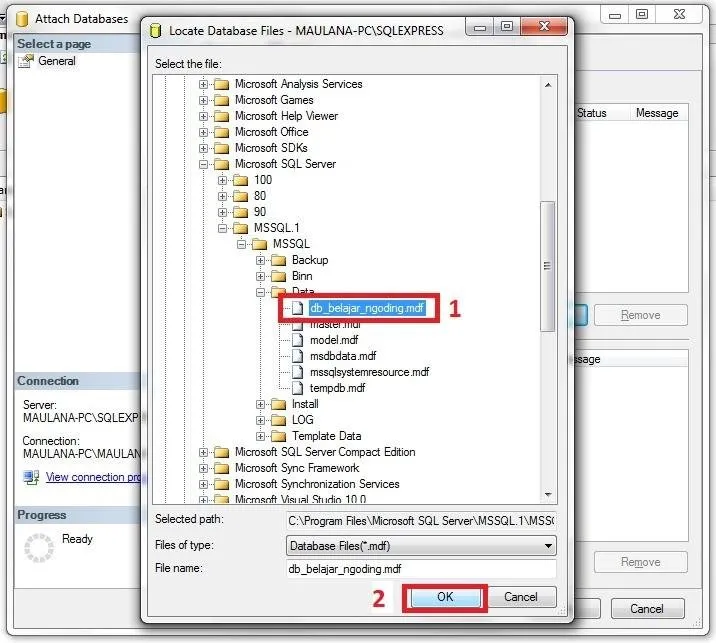Click the tree scrollbar down arrow
Screen dimensions: 716x643
tap(548, 494)
